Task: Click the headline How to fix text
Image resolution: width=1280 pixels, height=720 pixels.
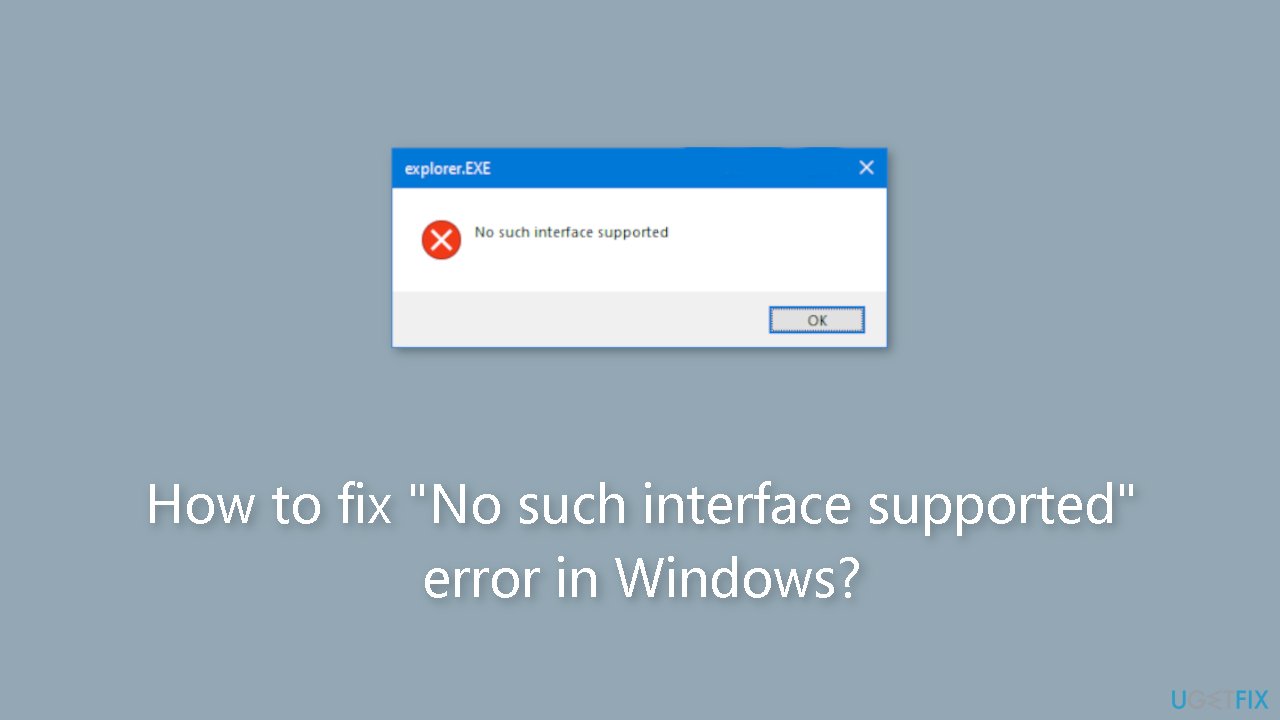Action: coord(268,505)
